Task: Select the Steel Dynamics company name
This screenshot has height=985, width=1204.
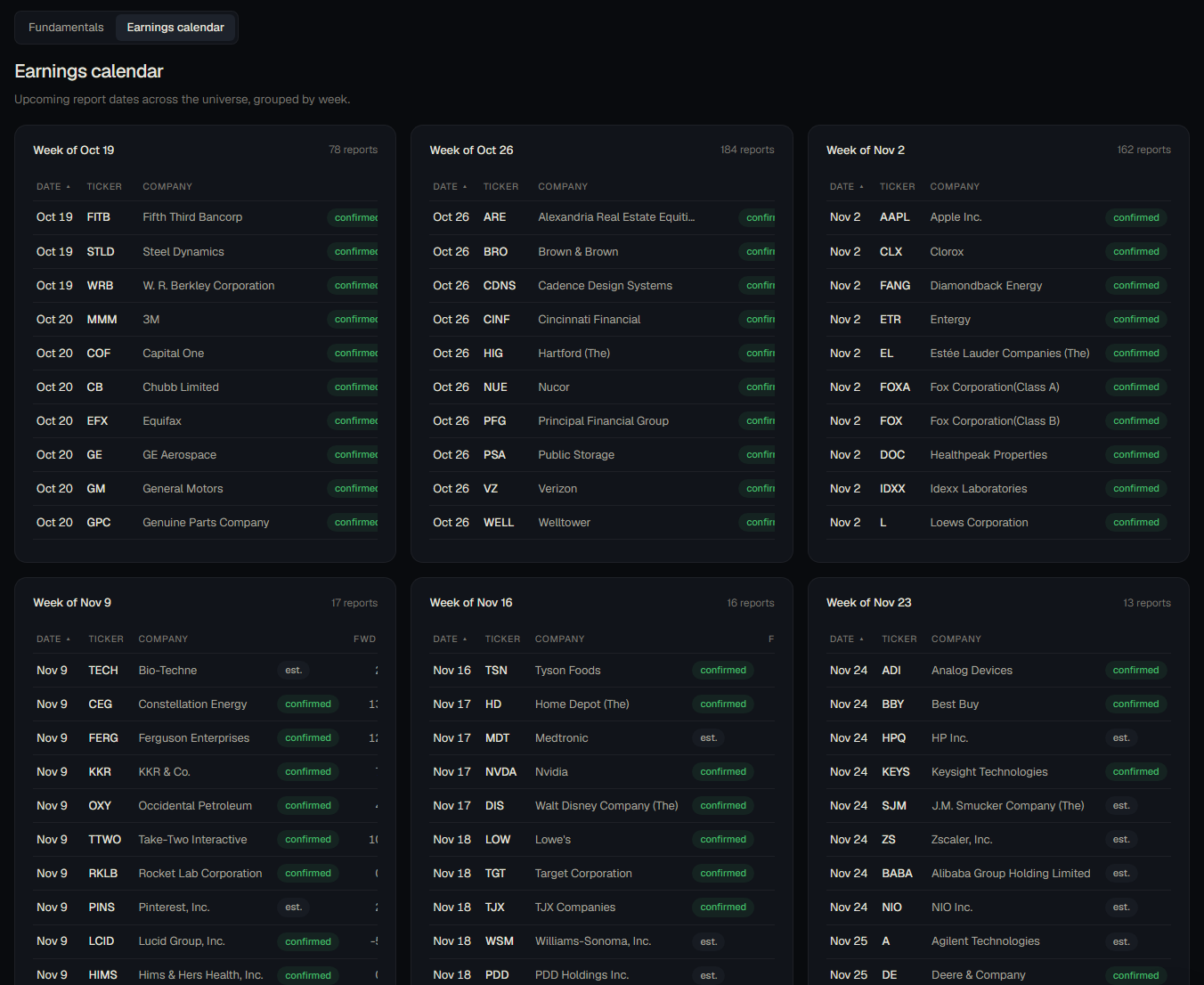Action: [183, 252]
